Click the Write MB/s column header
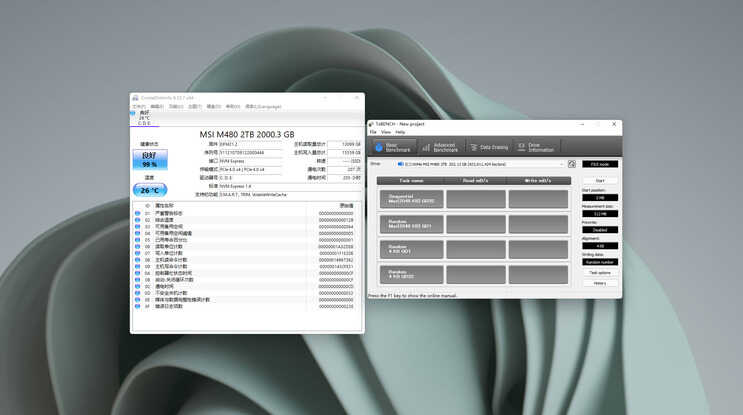The image size is (743, 415). tap(538, 180)
